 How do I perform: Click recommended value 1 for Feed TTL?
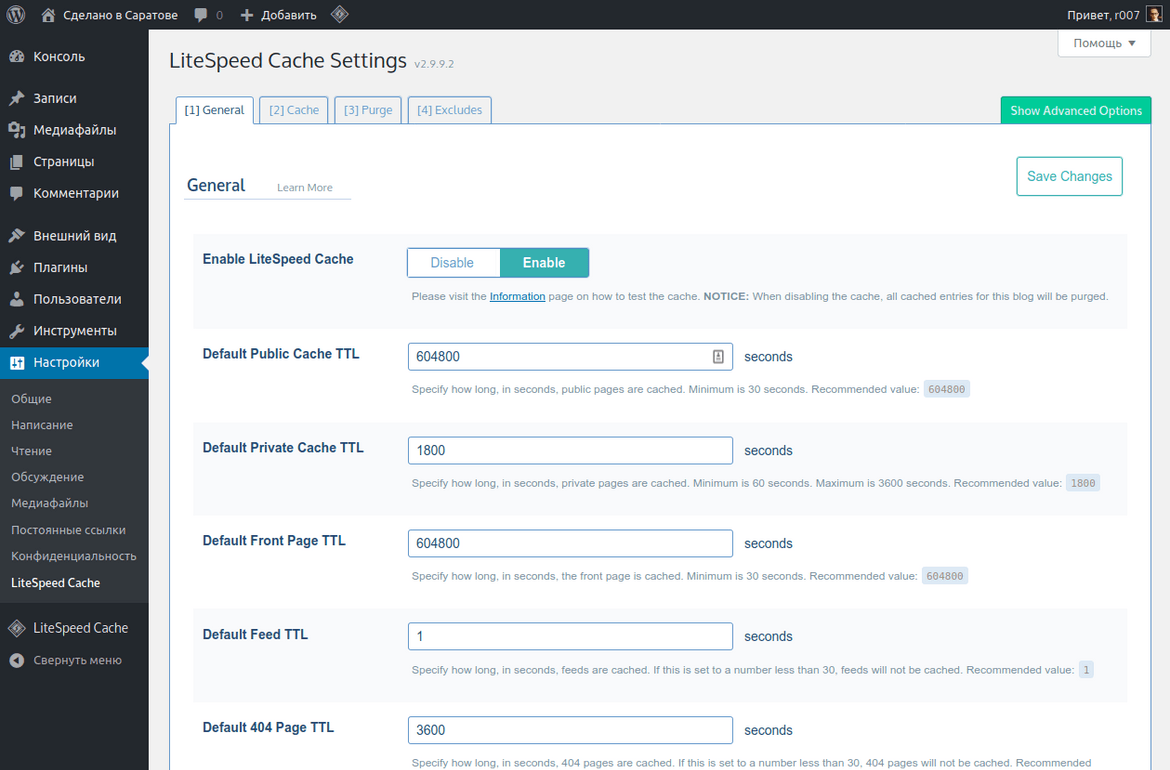coord(1086,670)
